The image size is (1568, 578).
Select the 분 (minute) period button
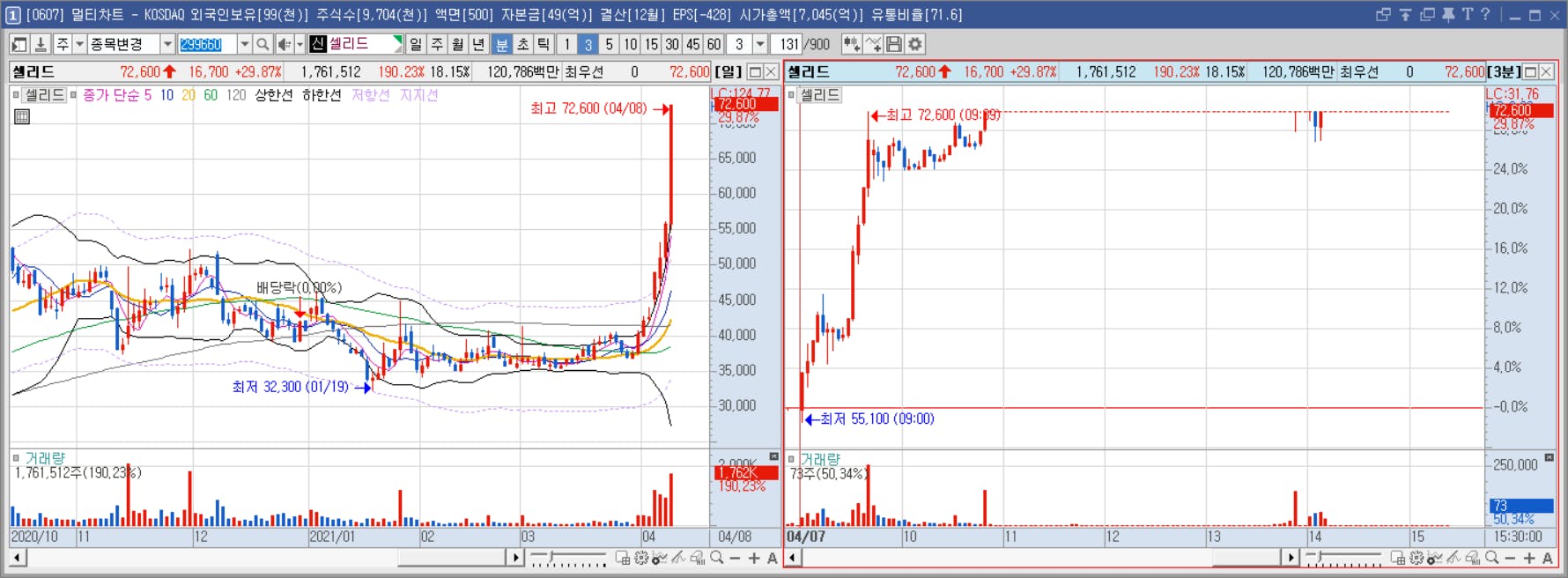point(501,44)
